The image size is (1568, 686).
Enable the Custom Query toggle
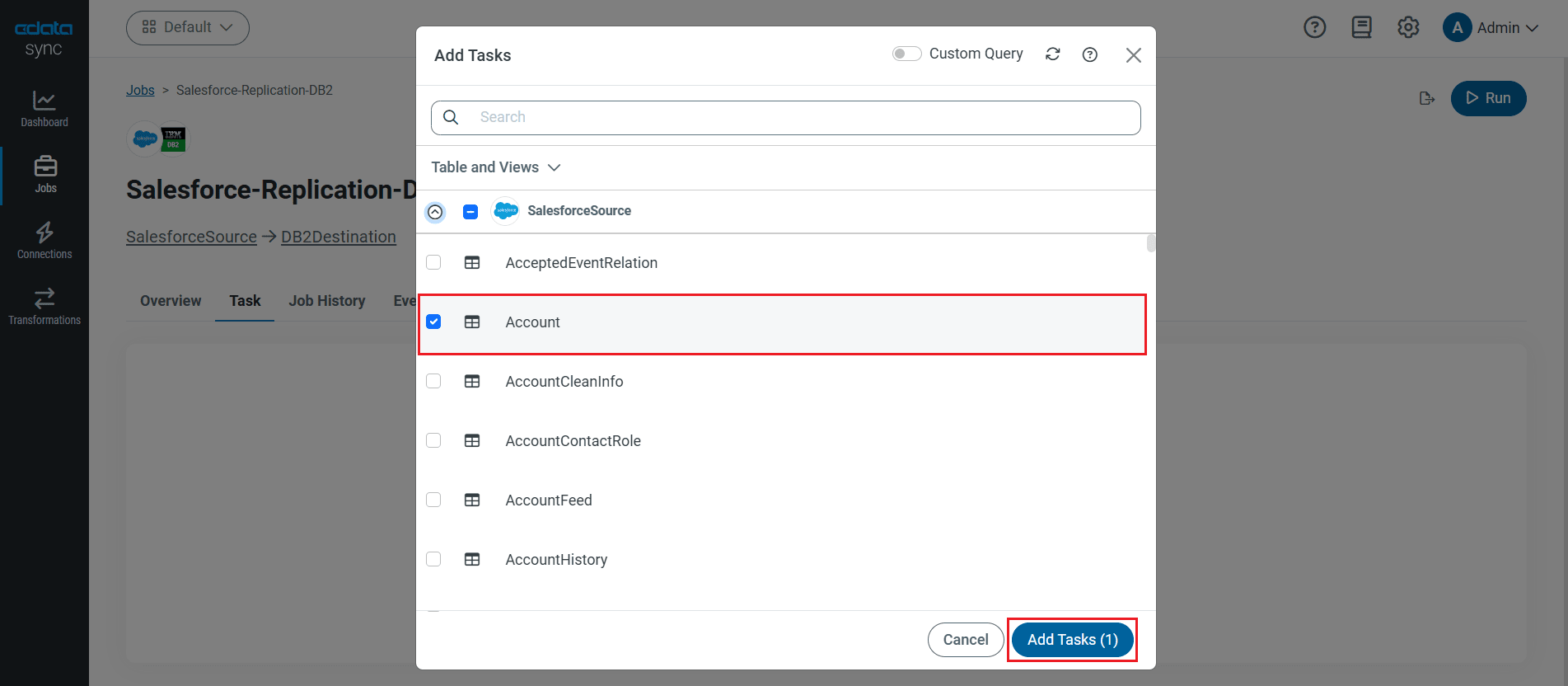[x=906, y=54]
